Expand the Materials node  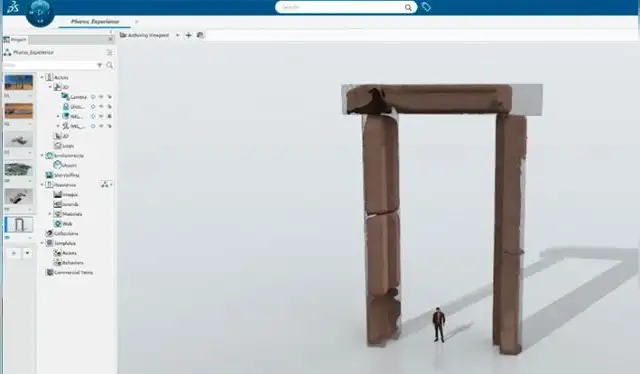[50, 214]
